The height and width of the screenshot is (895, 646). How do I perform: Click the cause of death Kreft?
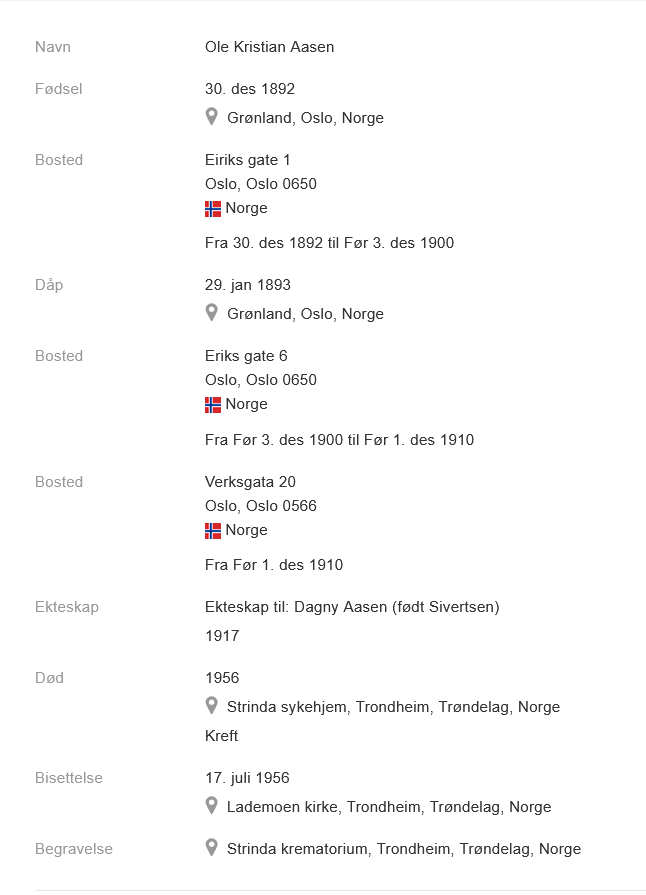pyautogui.click(x=221, y=736)
